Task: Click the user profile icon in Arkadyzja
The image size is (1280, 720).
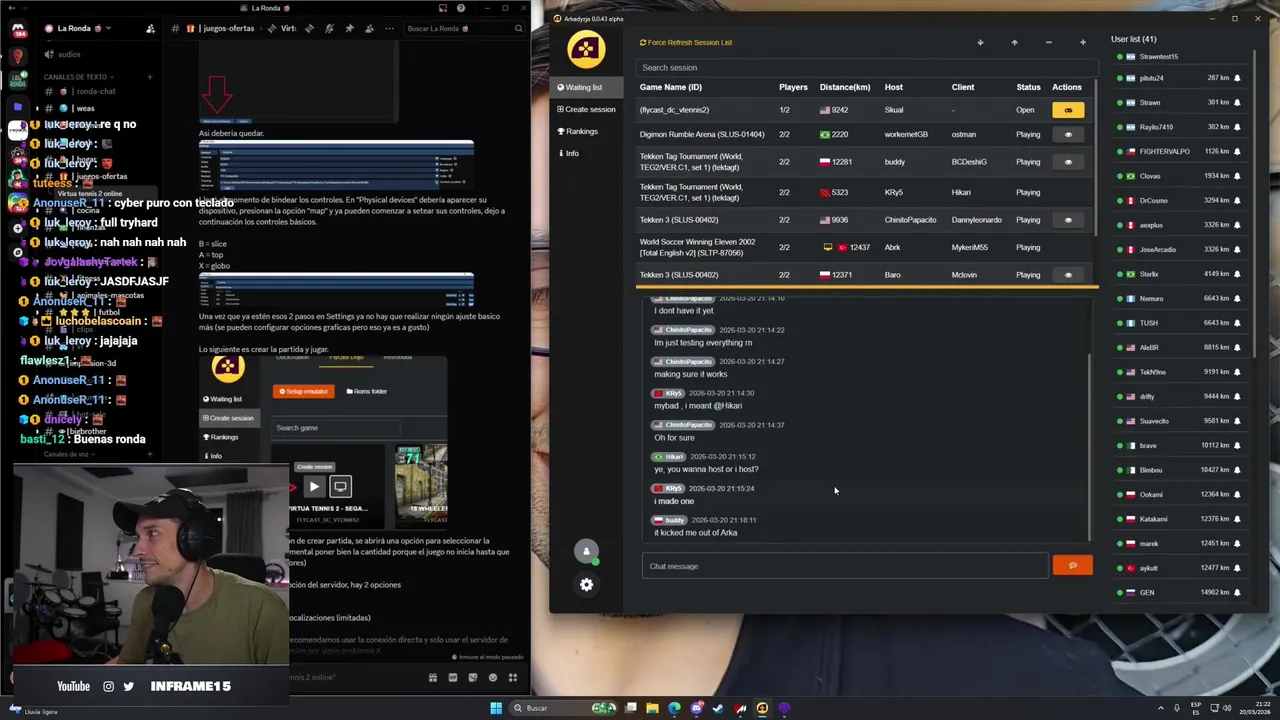Action: pyautogui.click(x=586, y=551)
